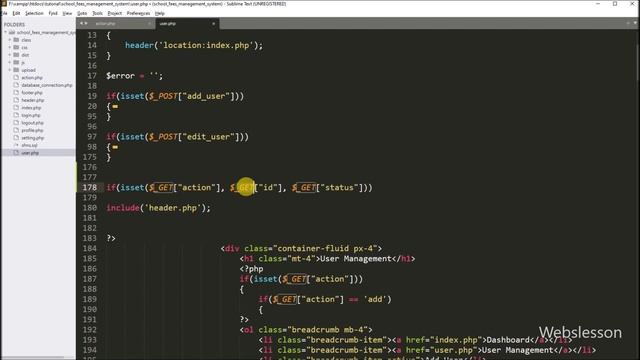This screenshot has width=640, height=360.
Task: Maximize the Sublime Text window
Action: coord(615,4)
